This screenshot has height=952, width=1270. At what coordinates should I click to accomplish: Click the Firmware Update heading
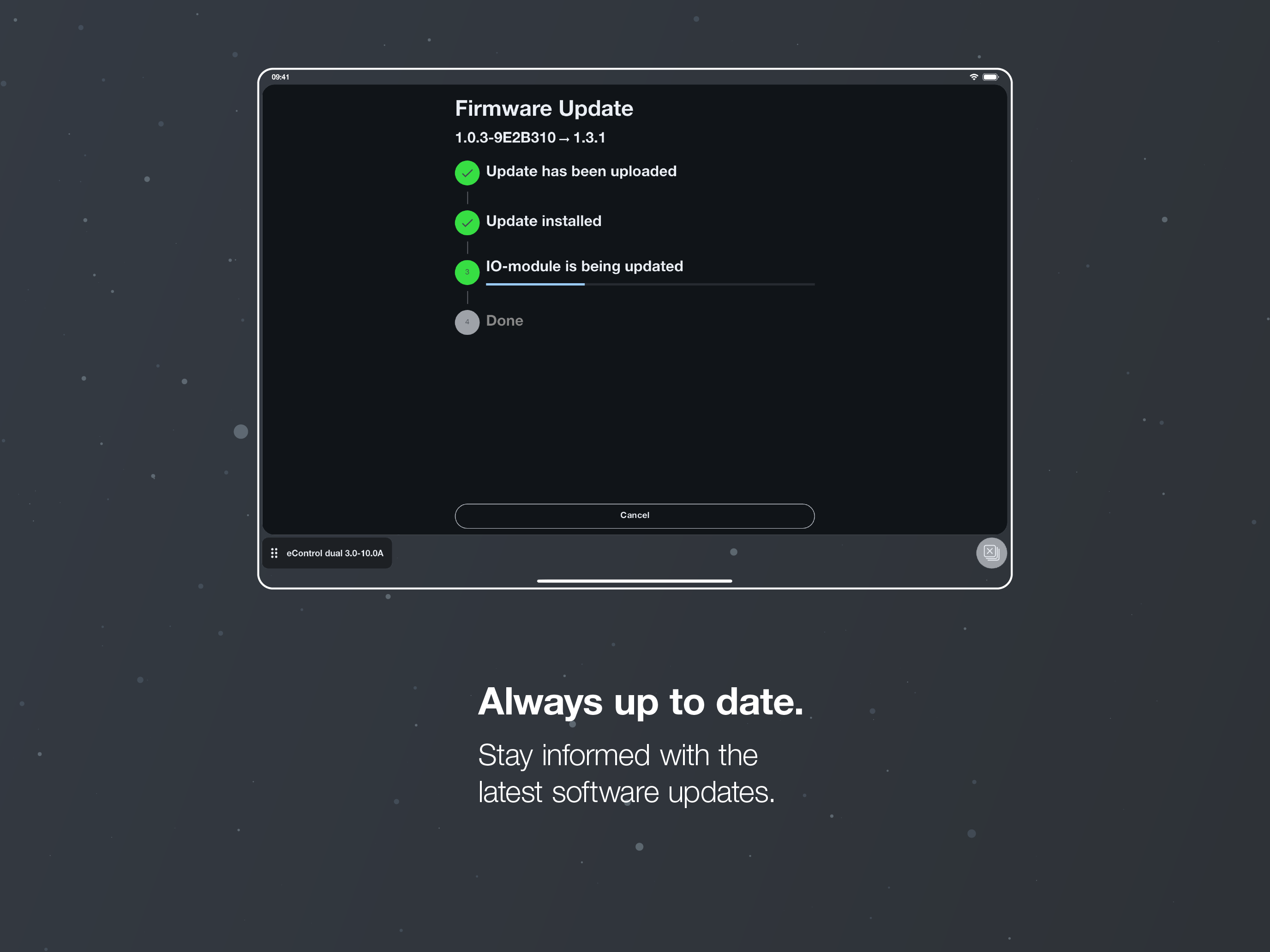tap(544, 108)
